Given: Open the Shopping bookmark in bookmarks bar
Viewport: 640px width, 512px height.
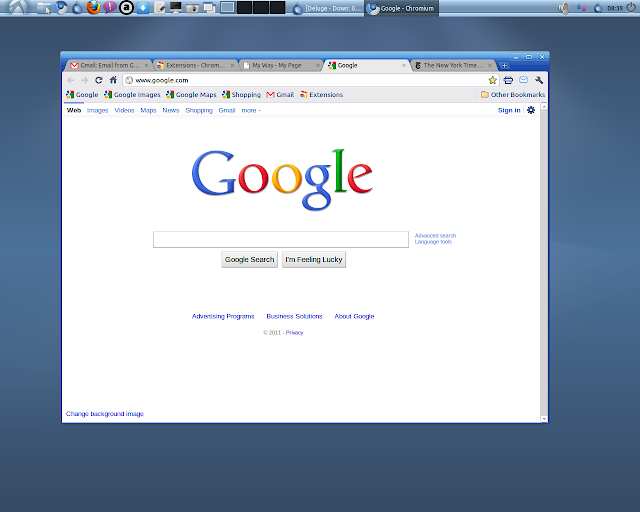Looking at the screenshot, I should pos(241,95).
